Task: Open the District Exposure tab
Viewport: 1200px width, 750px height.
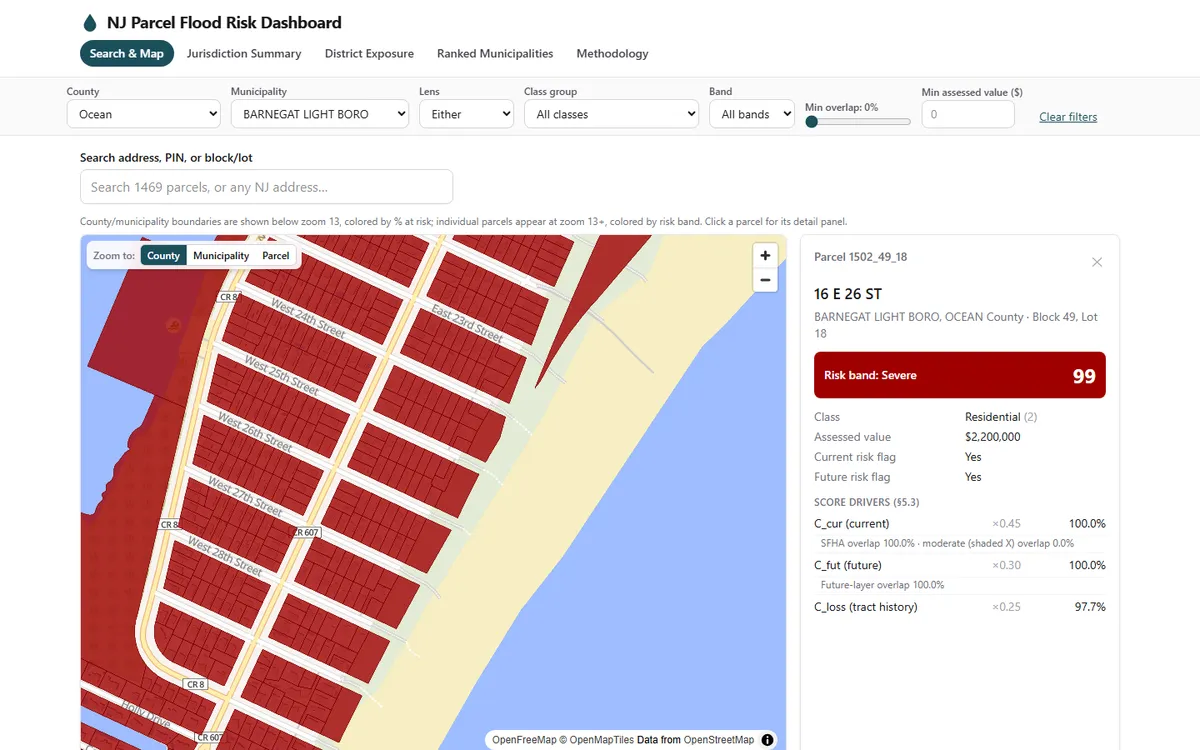Action: pos(369,54)
